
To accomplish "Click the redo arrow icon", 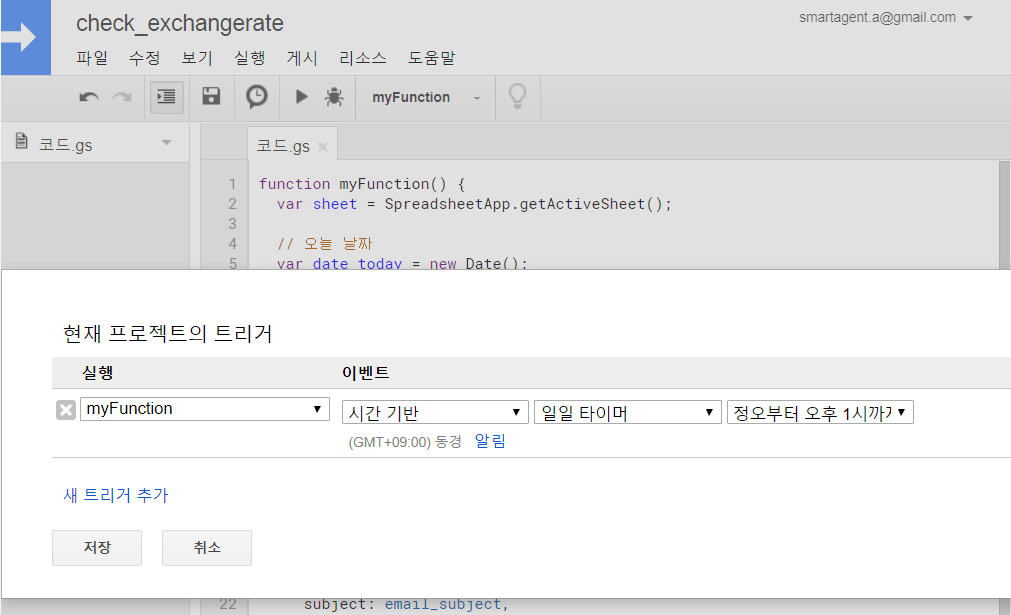I will pyautogui.click(x=122, y=97).
